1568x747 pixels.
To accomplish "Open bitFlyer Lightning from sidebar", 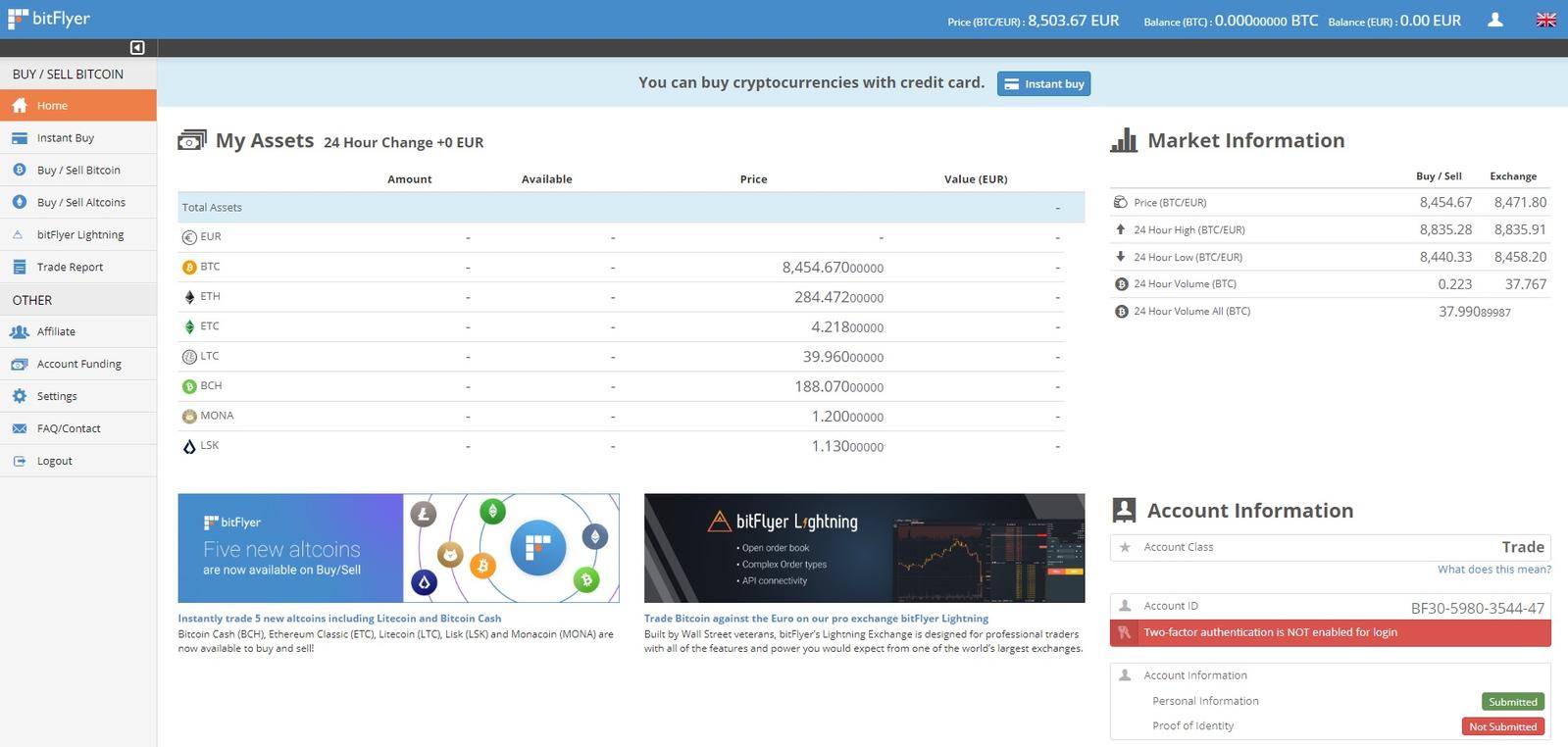I will pos(78,234).
